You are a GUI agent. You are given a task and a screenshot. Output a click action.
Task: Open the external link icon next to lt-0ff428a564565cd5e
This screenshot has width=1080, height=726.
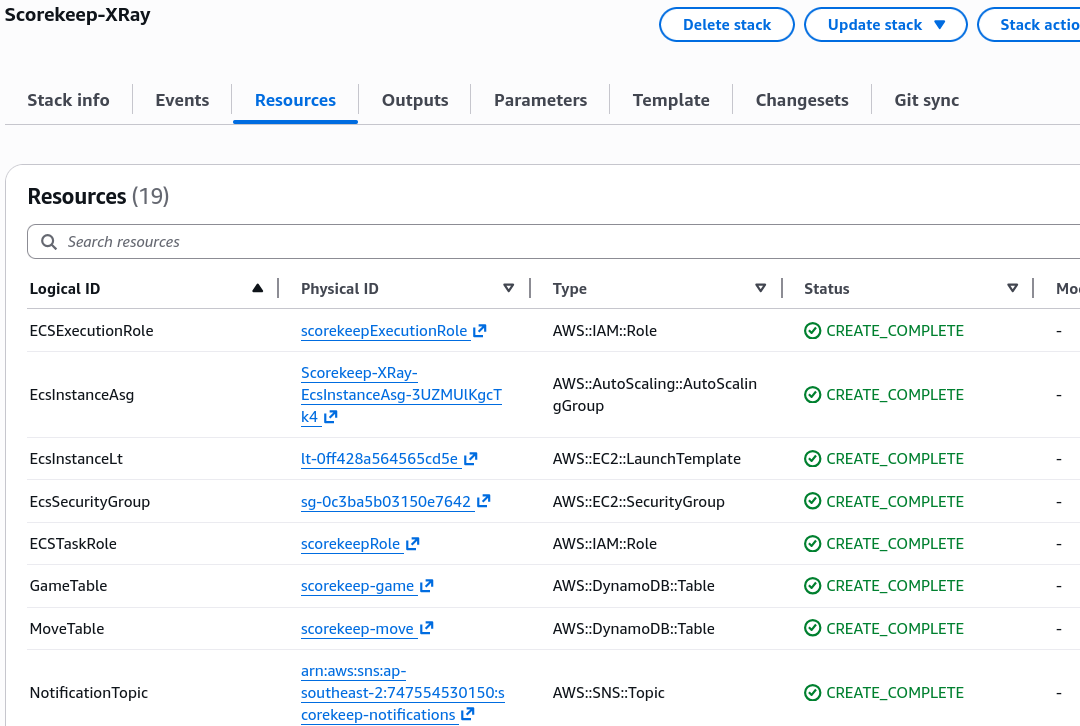click(471, 459)
